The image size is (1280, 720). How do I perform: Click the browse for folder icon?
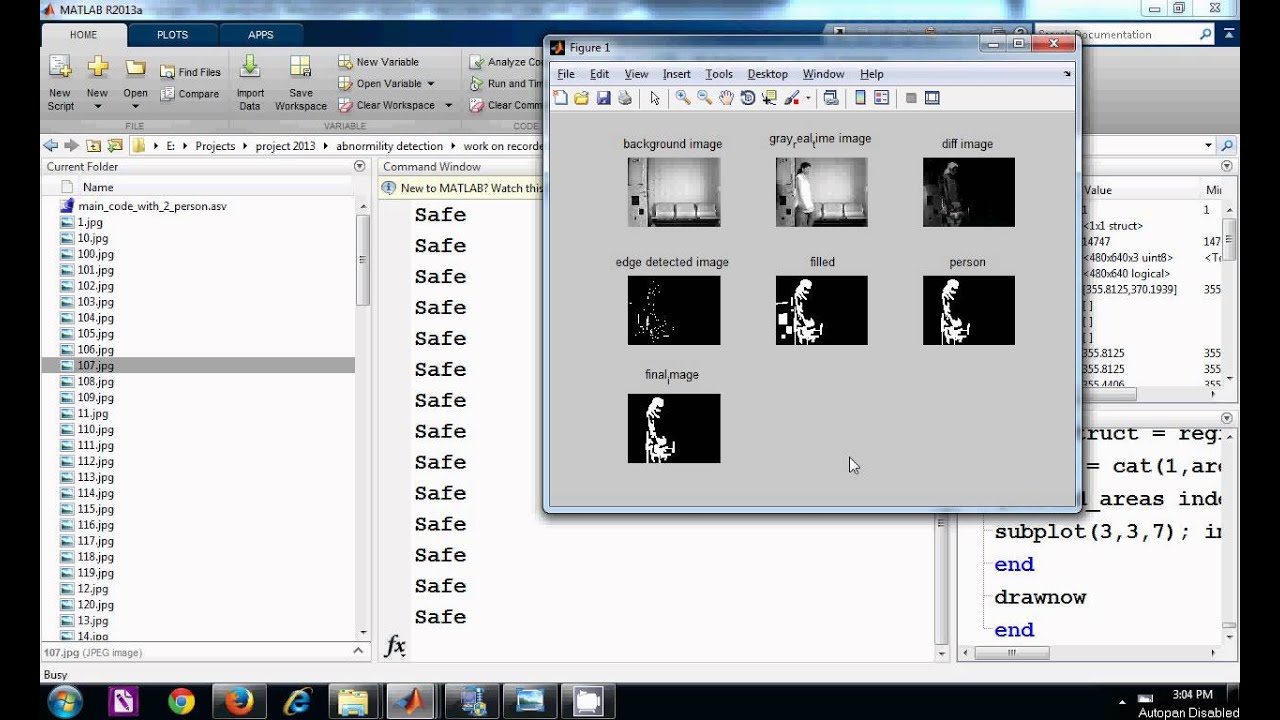coord(114,145)
